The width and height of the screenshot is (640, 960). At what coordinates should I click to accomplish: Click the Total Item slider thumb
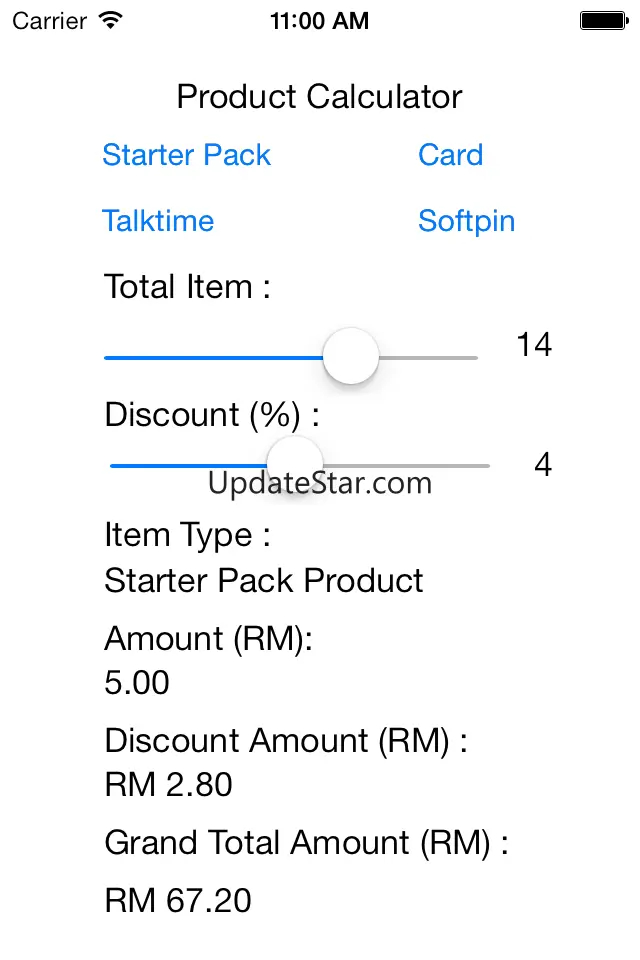[x=351, y=357]
